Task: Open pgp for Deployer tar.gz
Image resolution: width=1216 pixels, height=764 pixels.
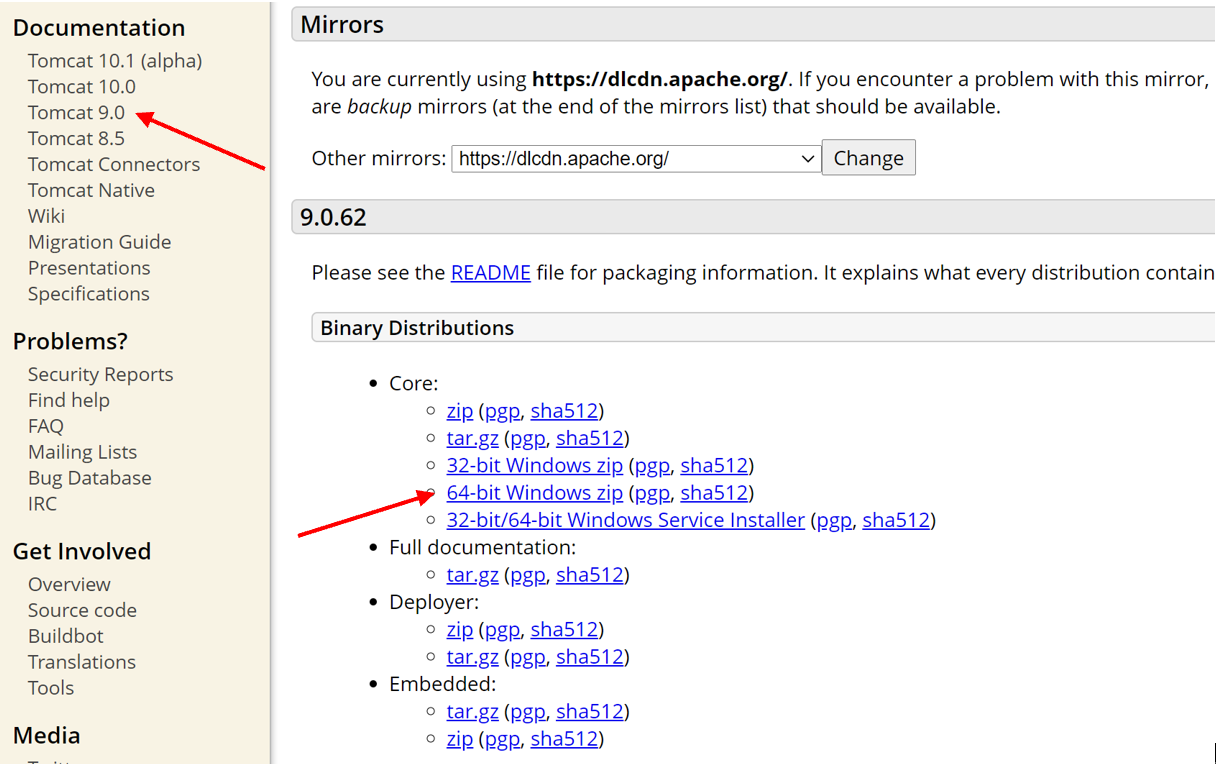Action: coord(528,657)
